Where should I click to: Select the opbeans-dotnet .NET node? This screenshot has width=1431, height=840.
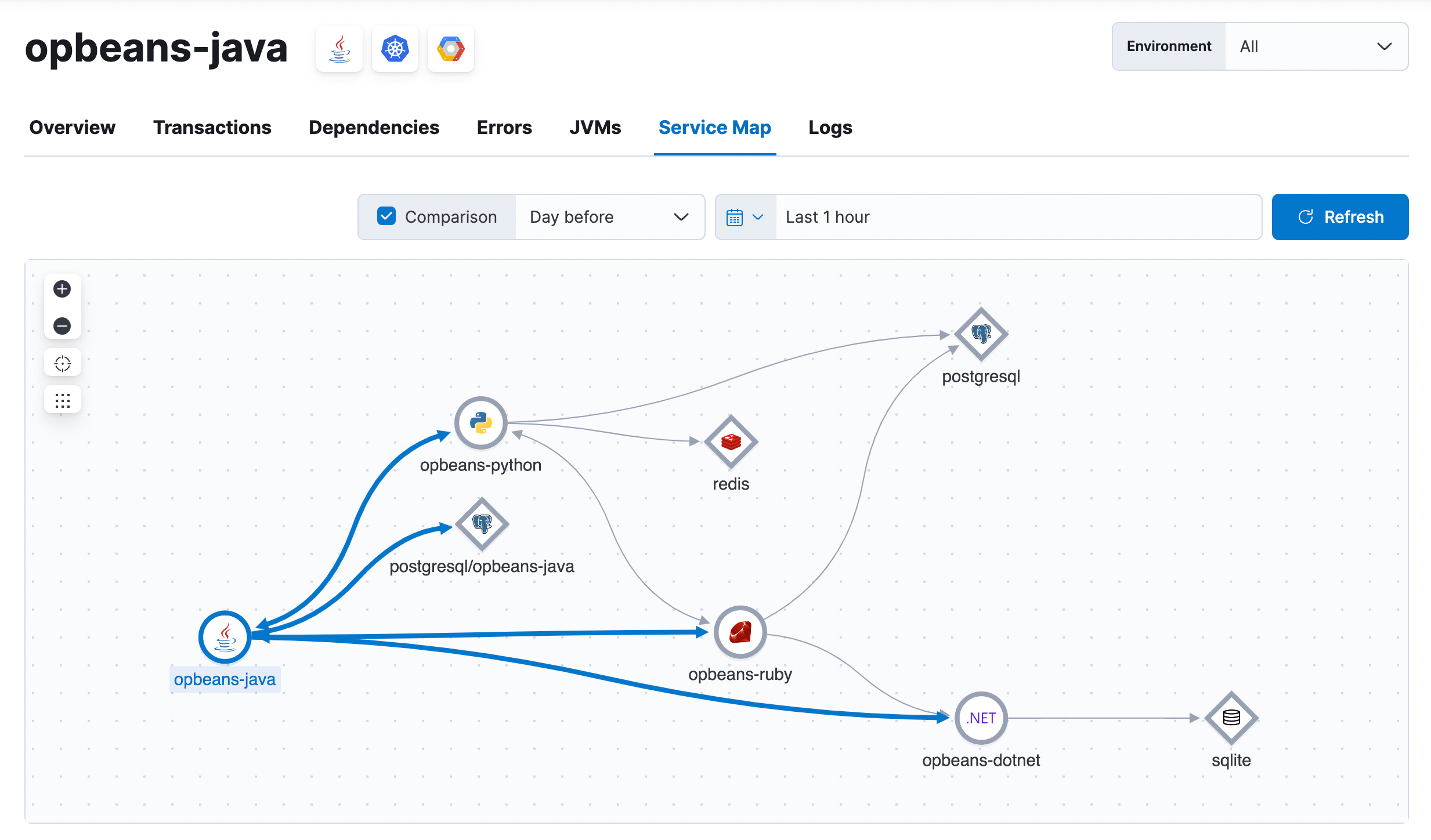point(981,718)
